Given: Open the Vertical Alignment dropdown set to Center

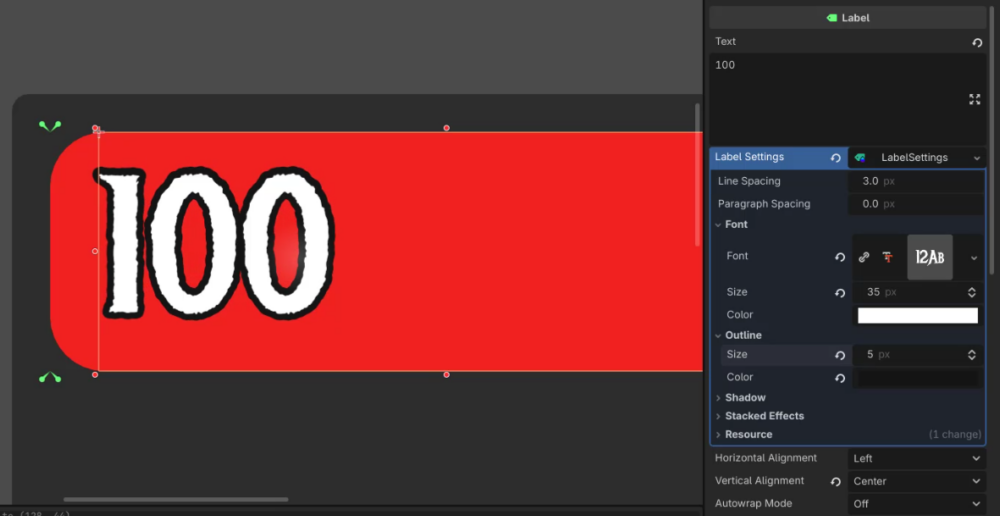Looking at the screenshot, I should click(916, 482).
